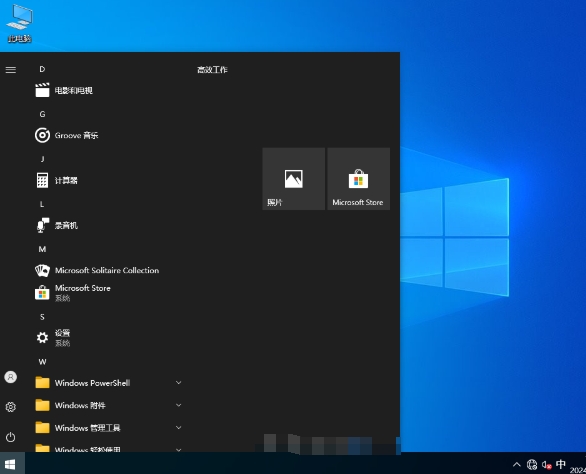The image size is (586, 474).
Task: Click the Windows Start button in the taskbar
Action: point(10,465)
